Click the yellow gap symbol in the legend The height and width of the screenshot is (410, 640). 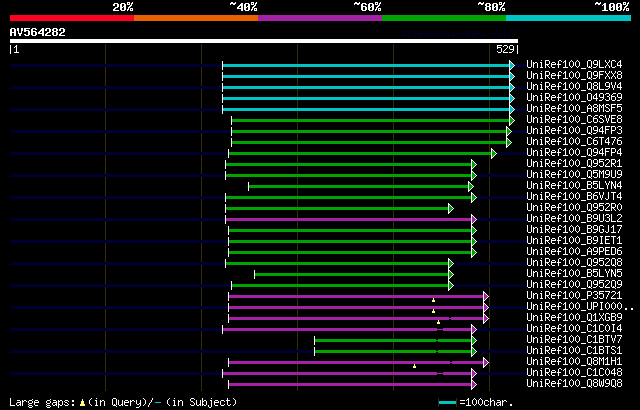tap(82, 402)
